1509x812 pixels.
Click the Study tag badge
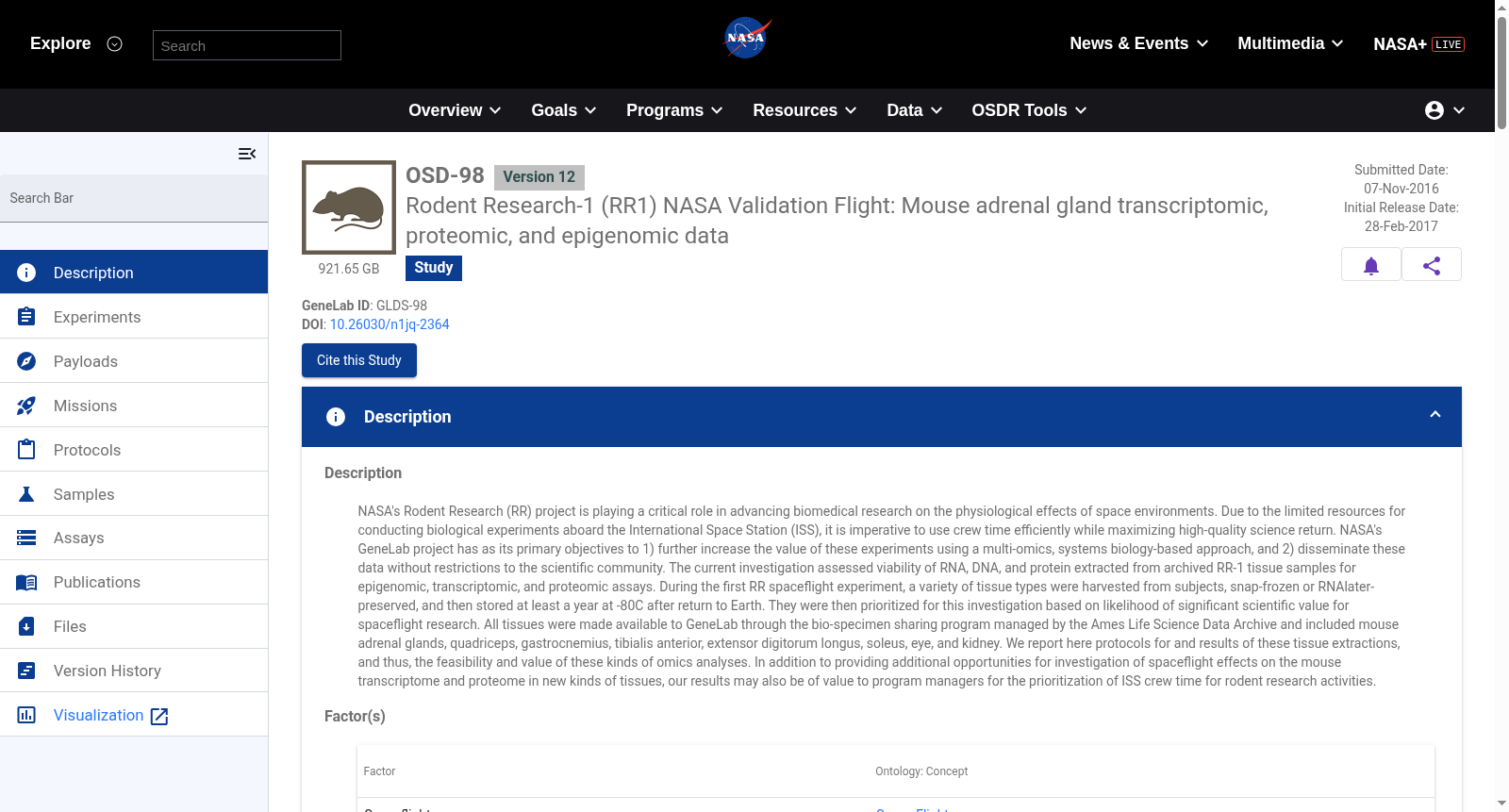(434, 268)
